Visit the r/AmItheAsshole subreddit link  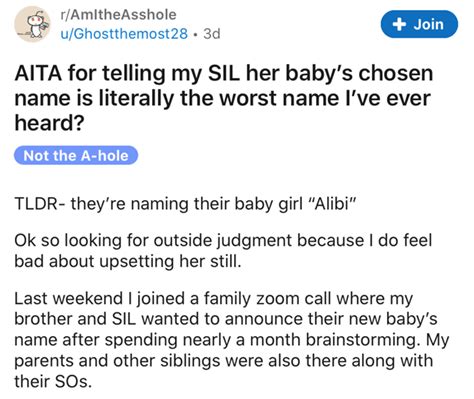coord(118,15)
